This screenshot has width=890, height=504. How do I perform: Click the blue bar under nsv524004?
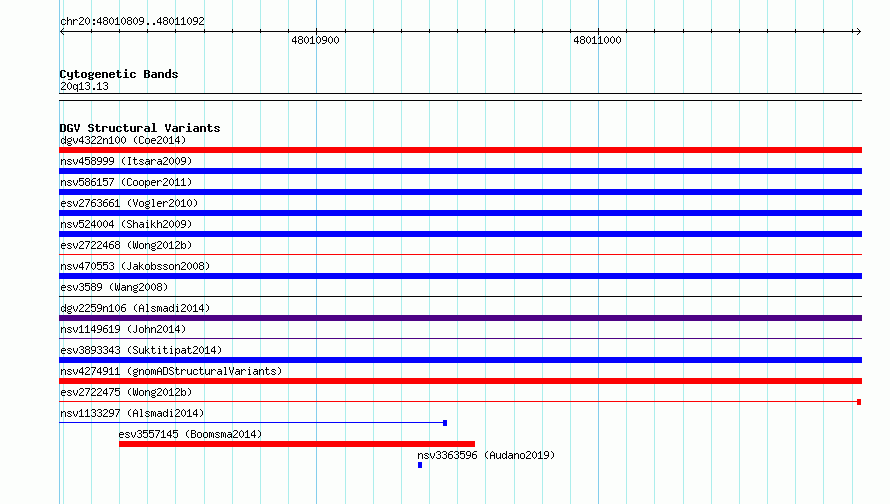[460, 234]
